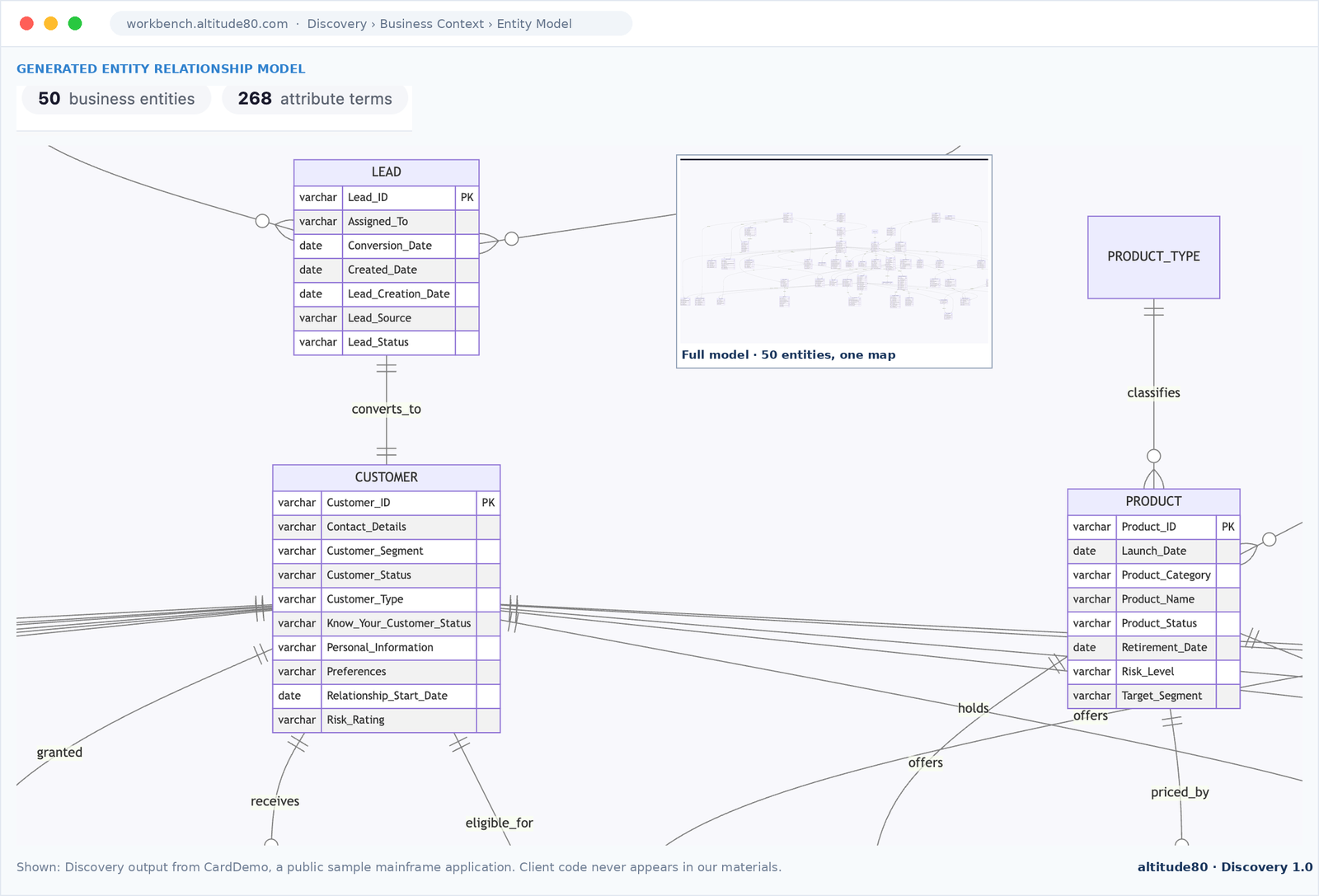Click the PK marker in Product_ID row
This screenshot has height=896, width=1319.
[x=1227, y=527]
